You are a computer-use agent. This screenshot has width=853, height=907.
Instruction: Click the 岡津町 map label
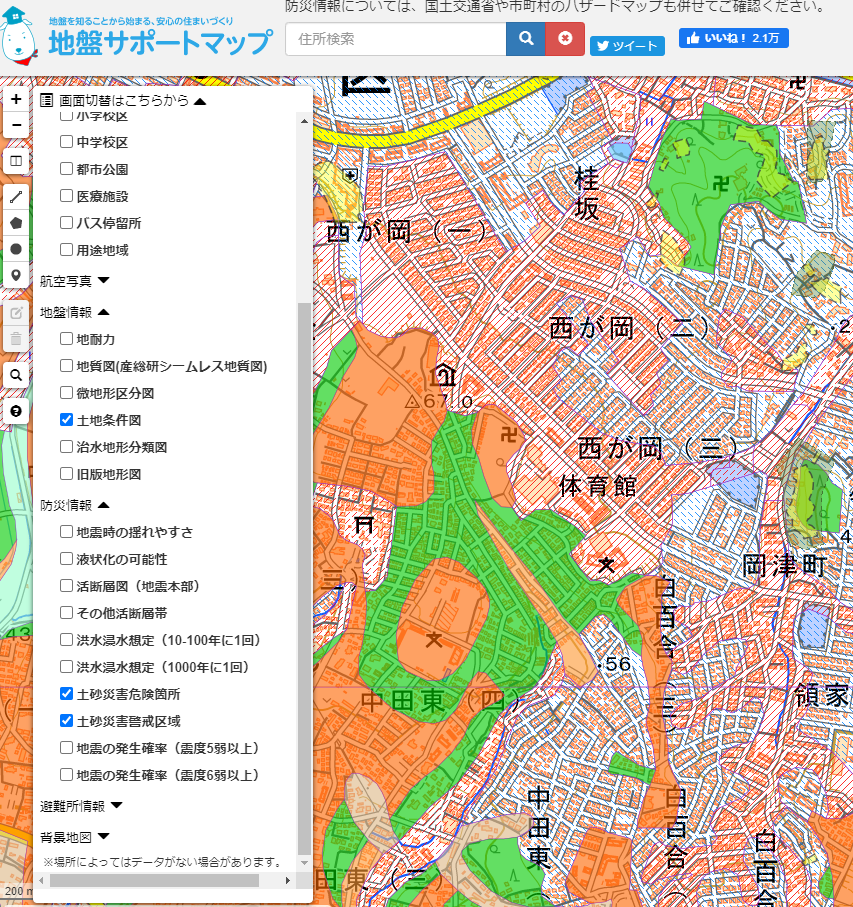click(x=785, y=565)
